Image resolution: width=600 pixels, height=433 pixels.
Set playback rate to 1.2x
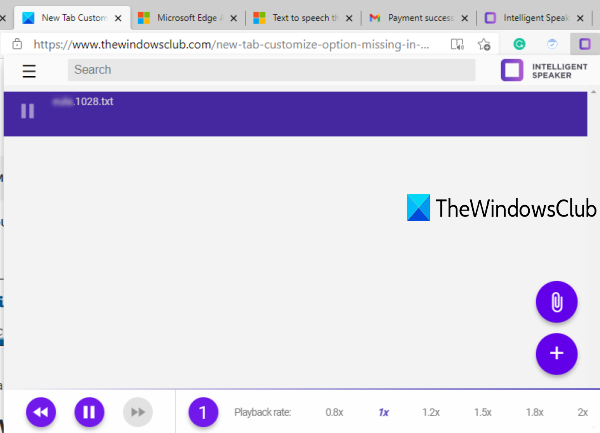coord(431,412)
